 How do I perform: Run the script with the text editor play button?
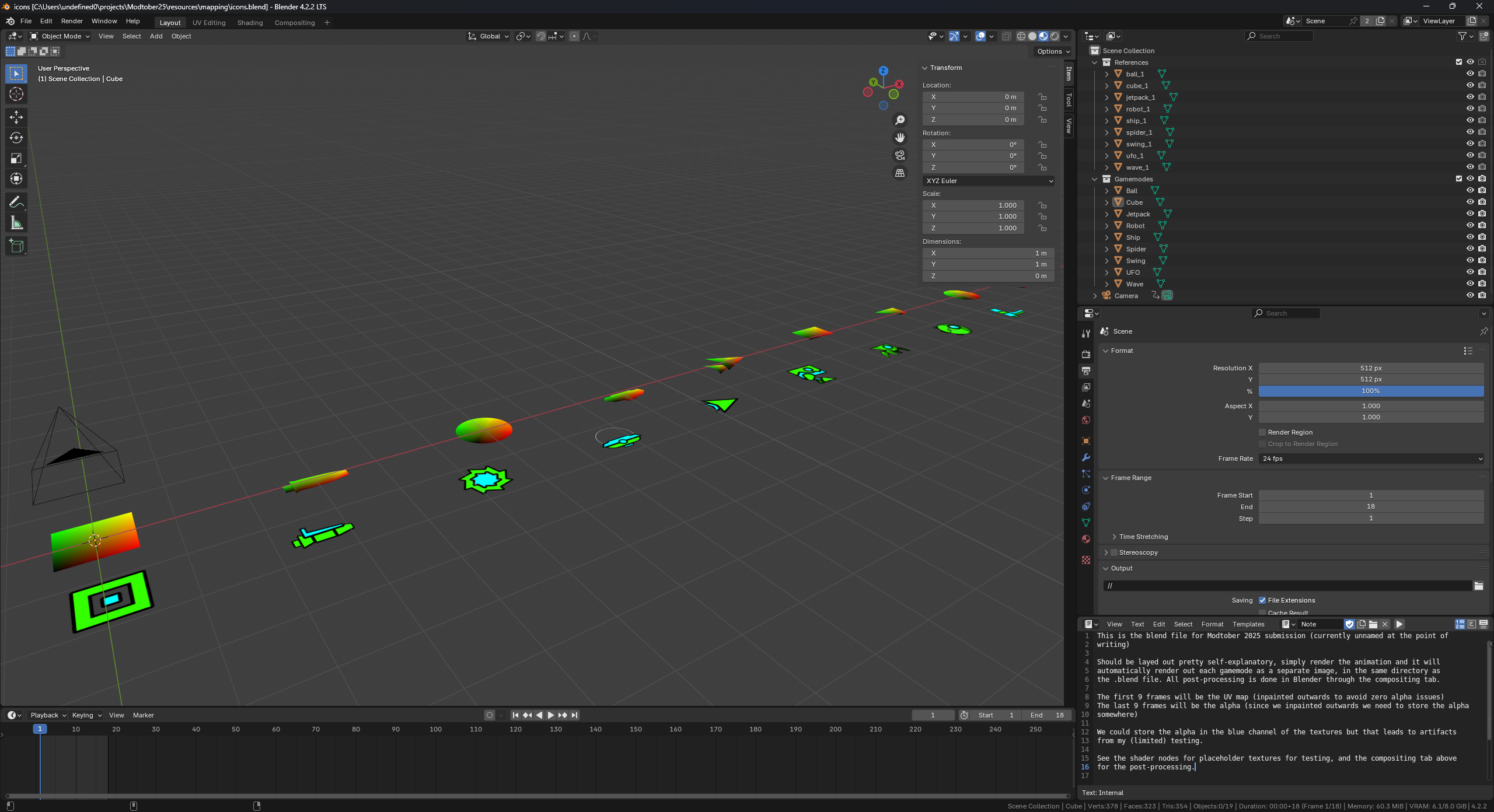tap(1399, 624)
